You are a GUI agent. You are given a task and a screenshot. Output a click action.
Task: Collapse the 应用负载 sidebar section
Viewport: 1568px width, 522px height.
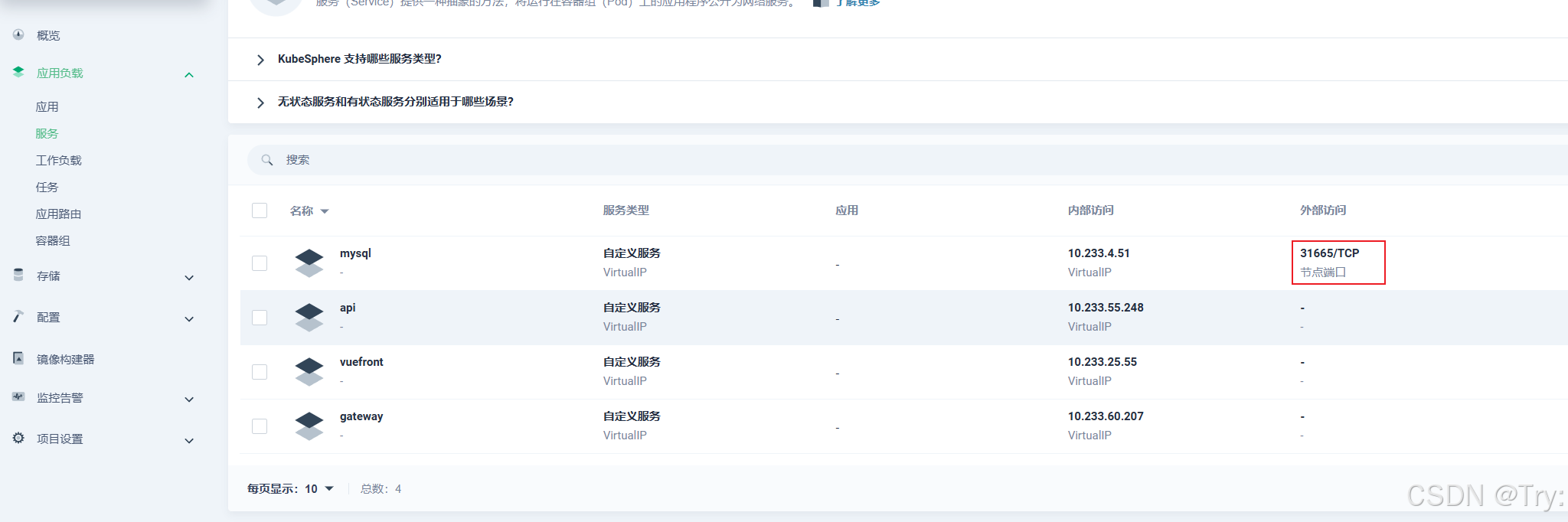pos(189,74)
